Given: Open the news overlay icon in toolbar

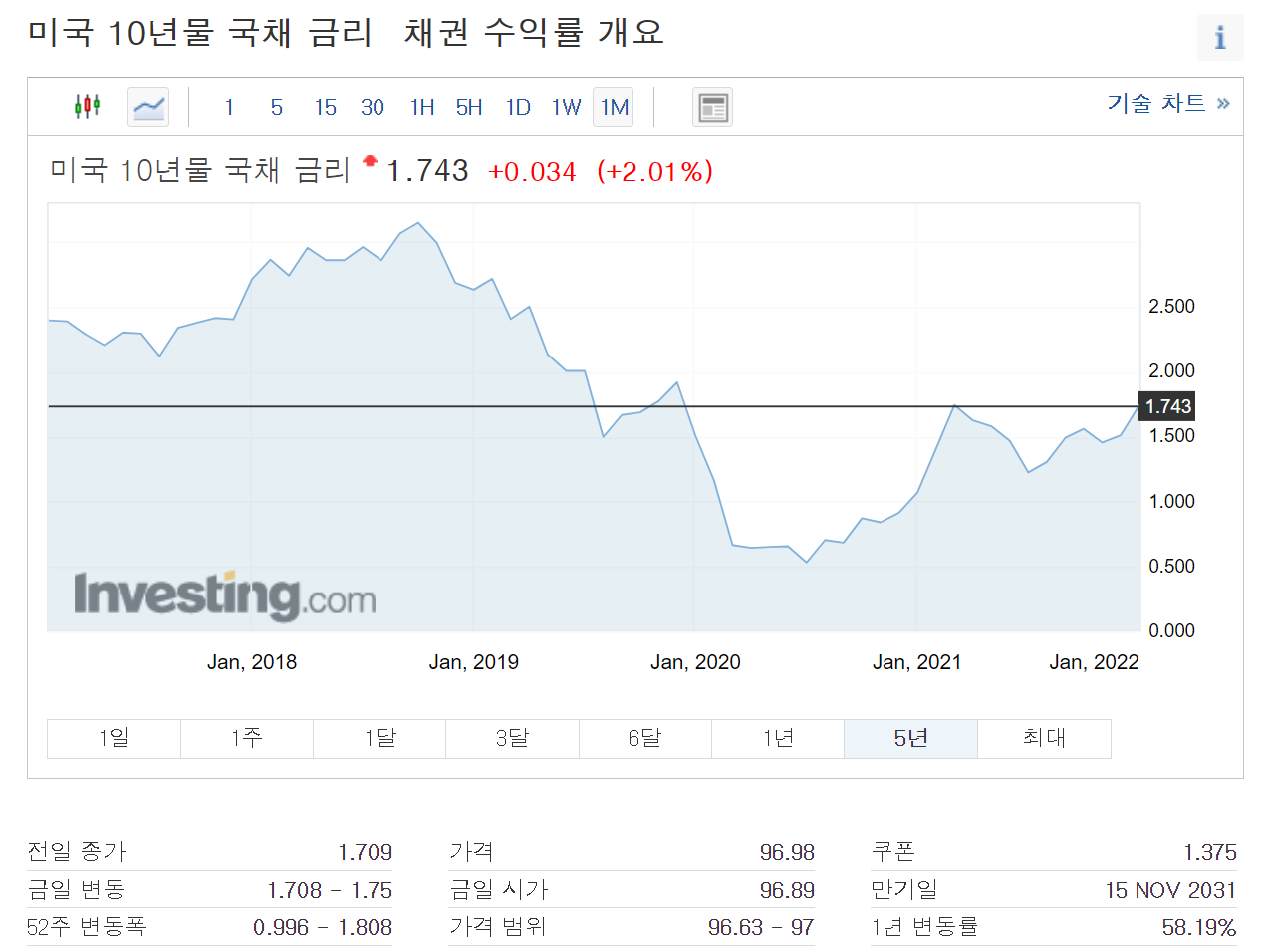Looking at the screenshot, I should [712, 107].
